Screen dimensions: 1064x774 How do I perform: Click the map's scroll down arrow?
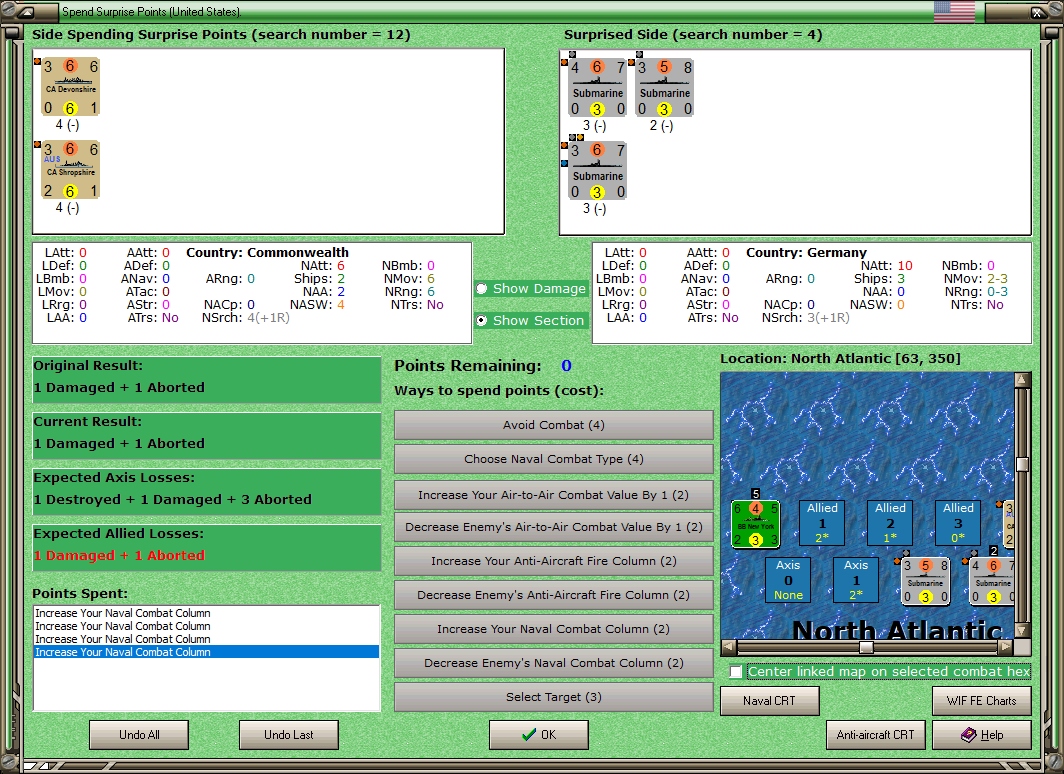1023,630
